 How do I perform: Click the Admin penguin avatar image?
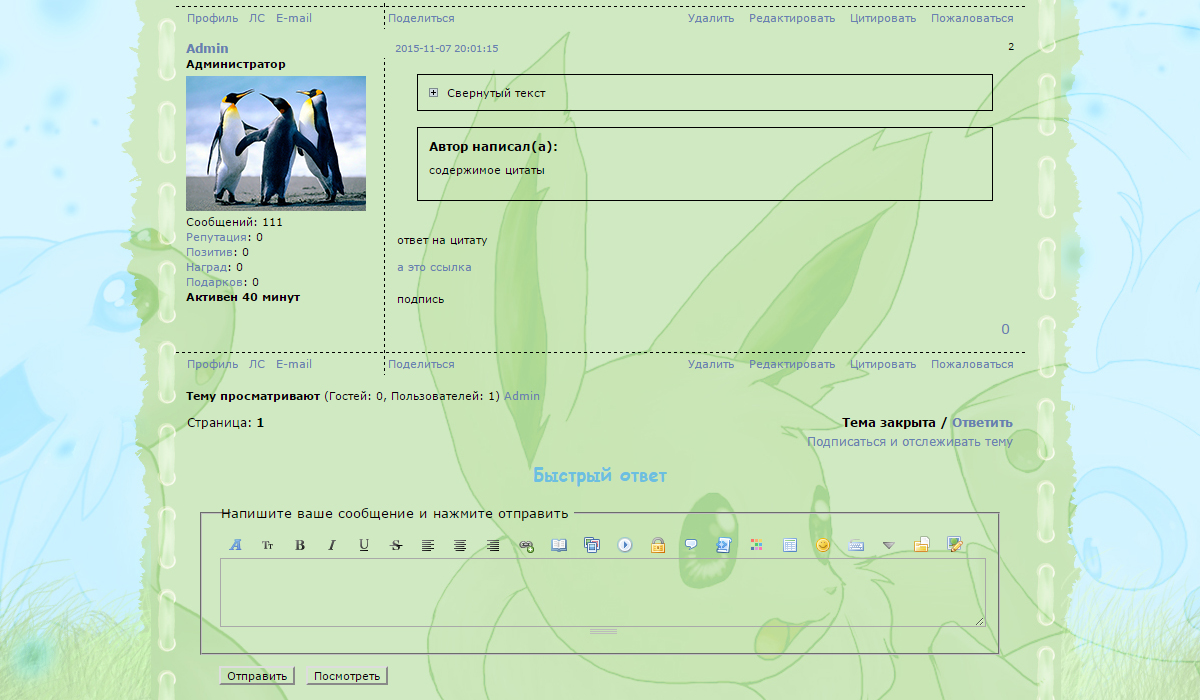(x=276, y=143)
